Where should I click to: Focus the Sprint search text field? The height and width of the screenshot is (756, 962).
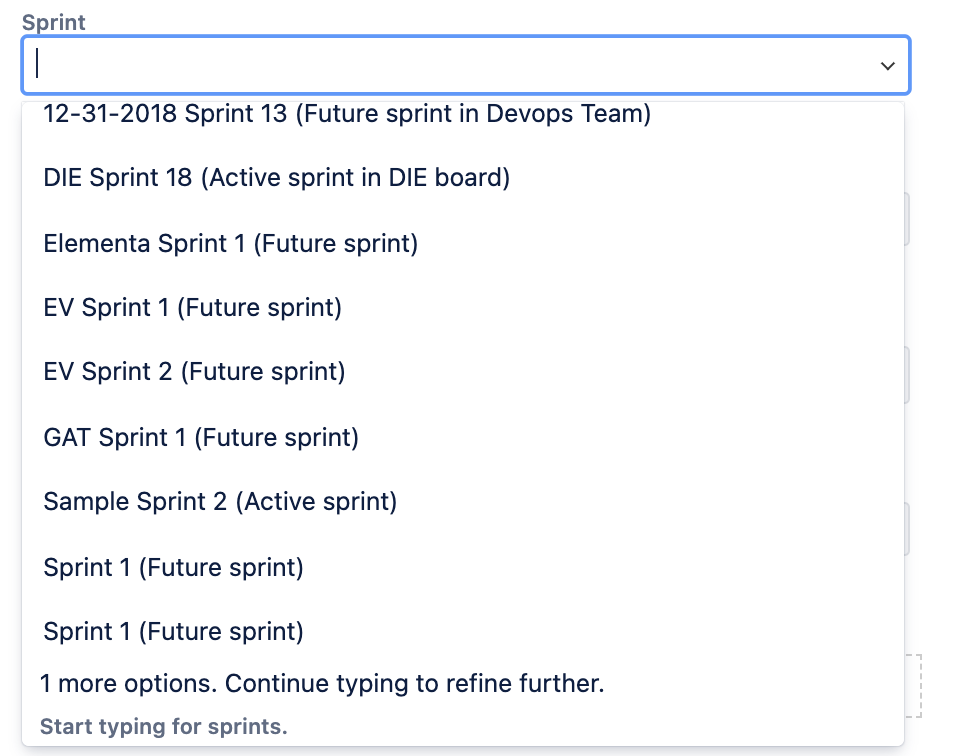tap(465, 65)
